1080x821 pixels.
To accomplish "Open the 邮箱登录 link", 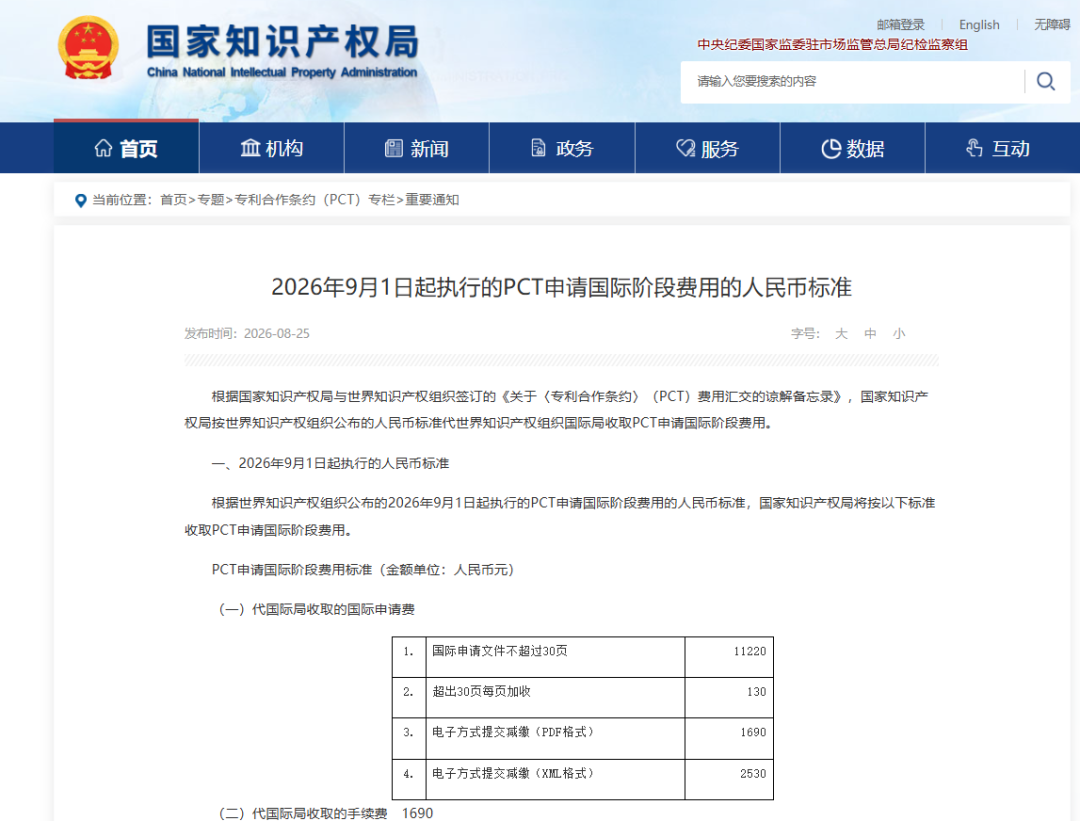I will pyautogui.click(x=901, y=25).
